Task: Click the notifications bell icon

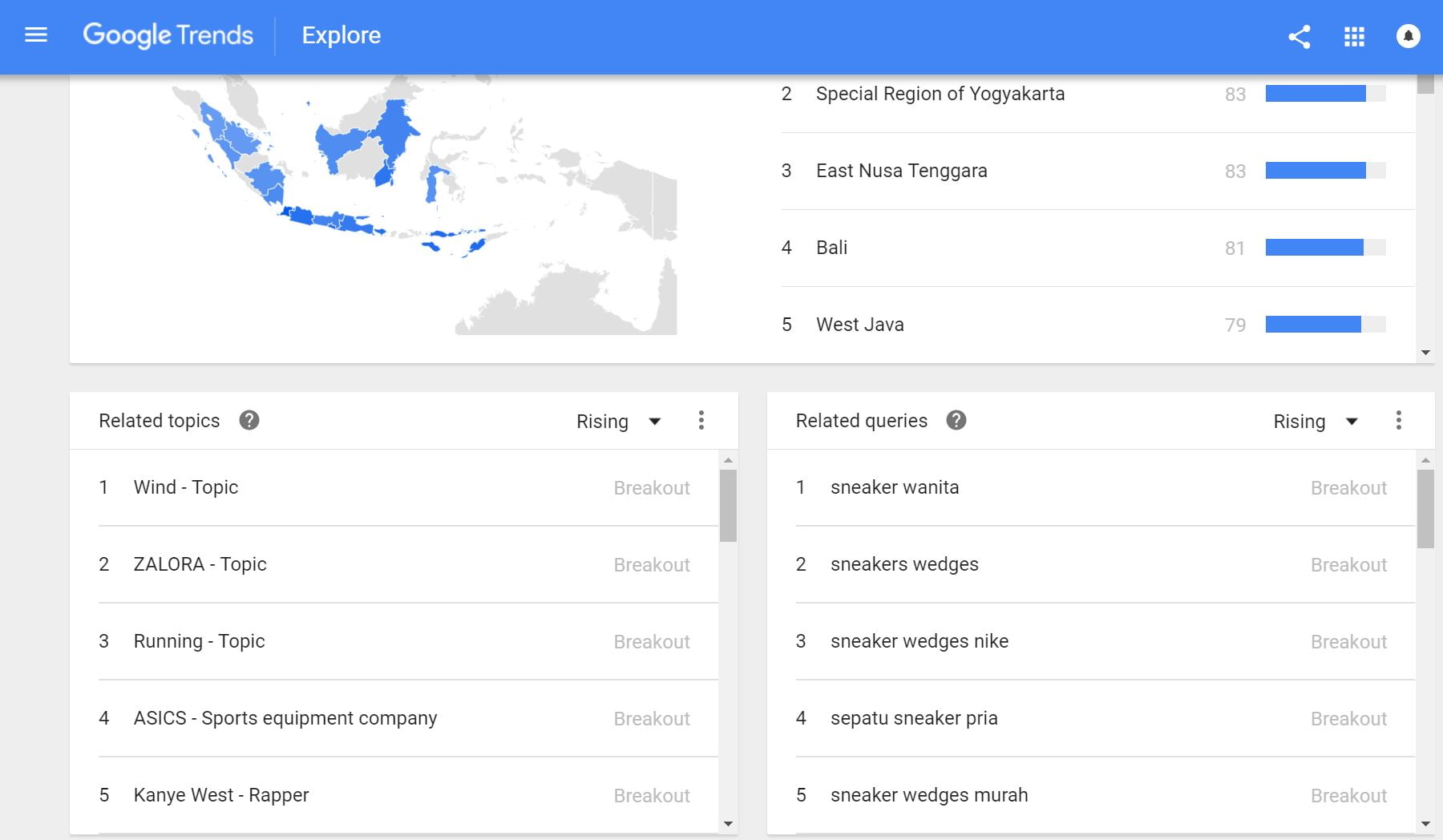Action: 1408,36
